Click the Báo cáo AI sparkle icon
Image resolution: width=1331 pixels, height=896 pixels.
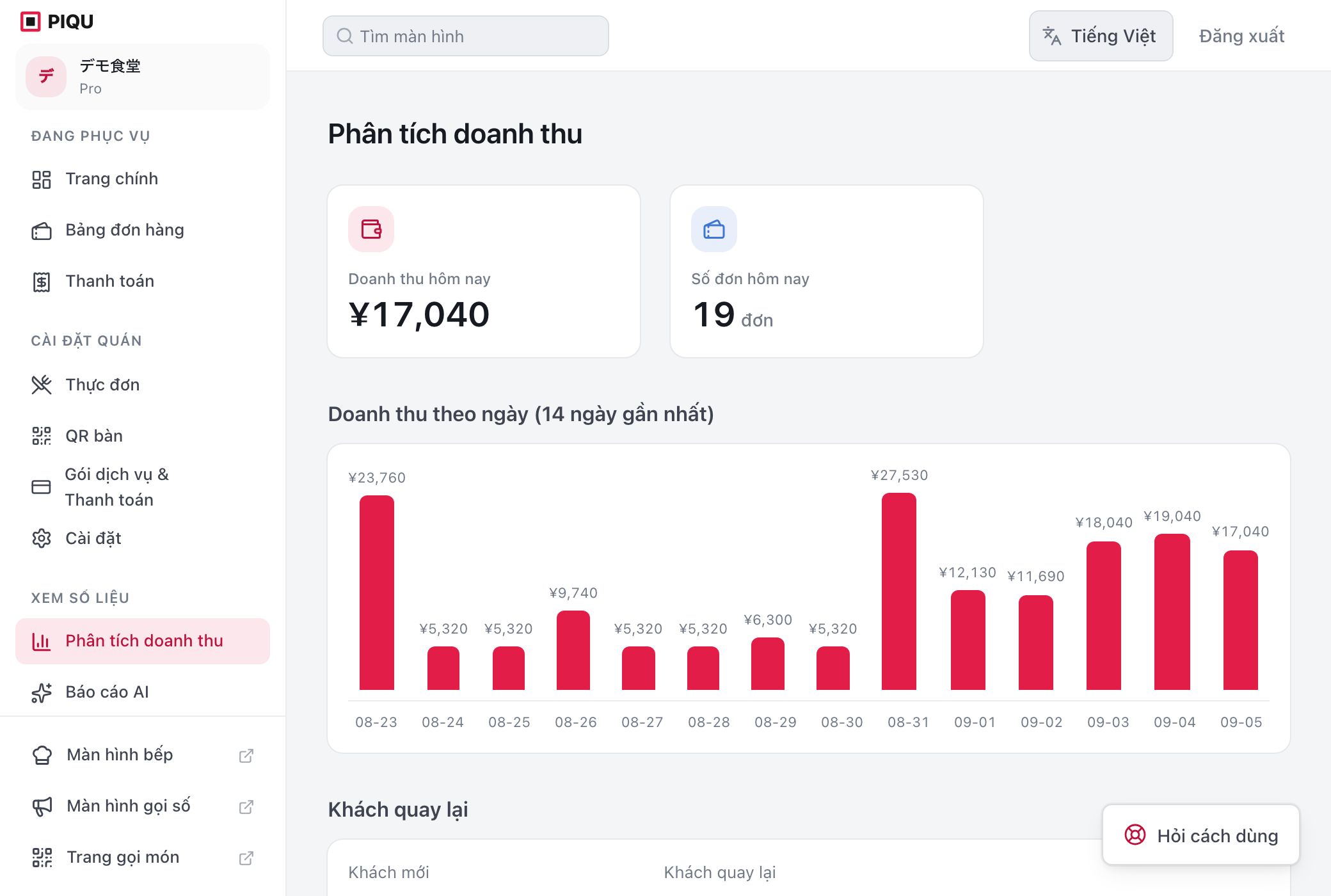click(42, 692)
